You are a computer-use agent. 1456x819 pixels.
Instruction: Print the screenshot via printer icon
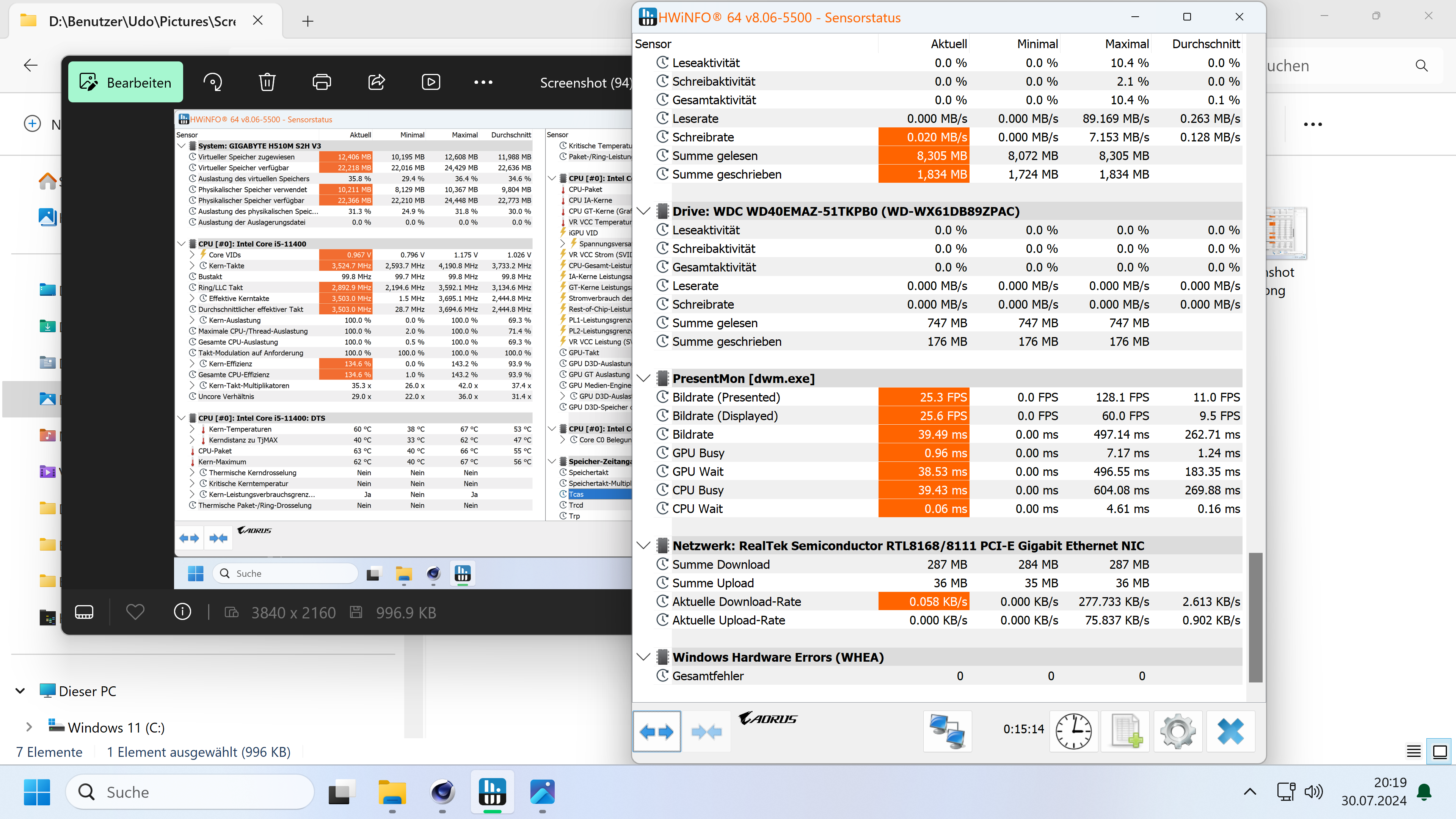pos(322,83)
